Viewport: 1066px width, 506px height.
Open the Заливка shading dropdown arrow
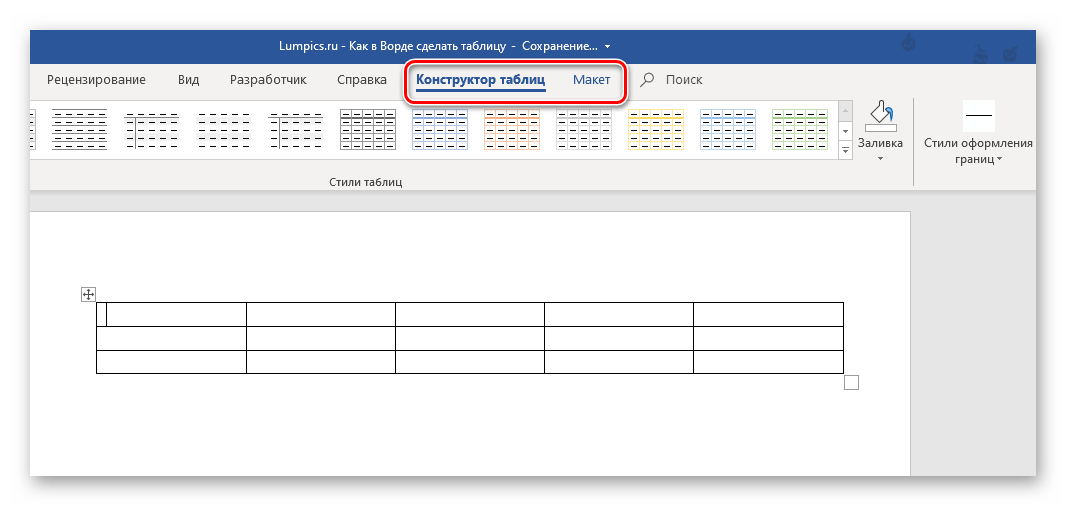[x=880, y=159]
